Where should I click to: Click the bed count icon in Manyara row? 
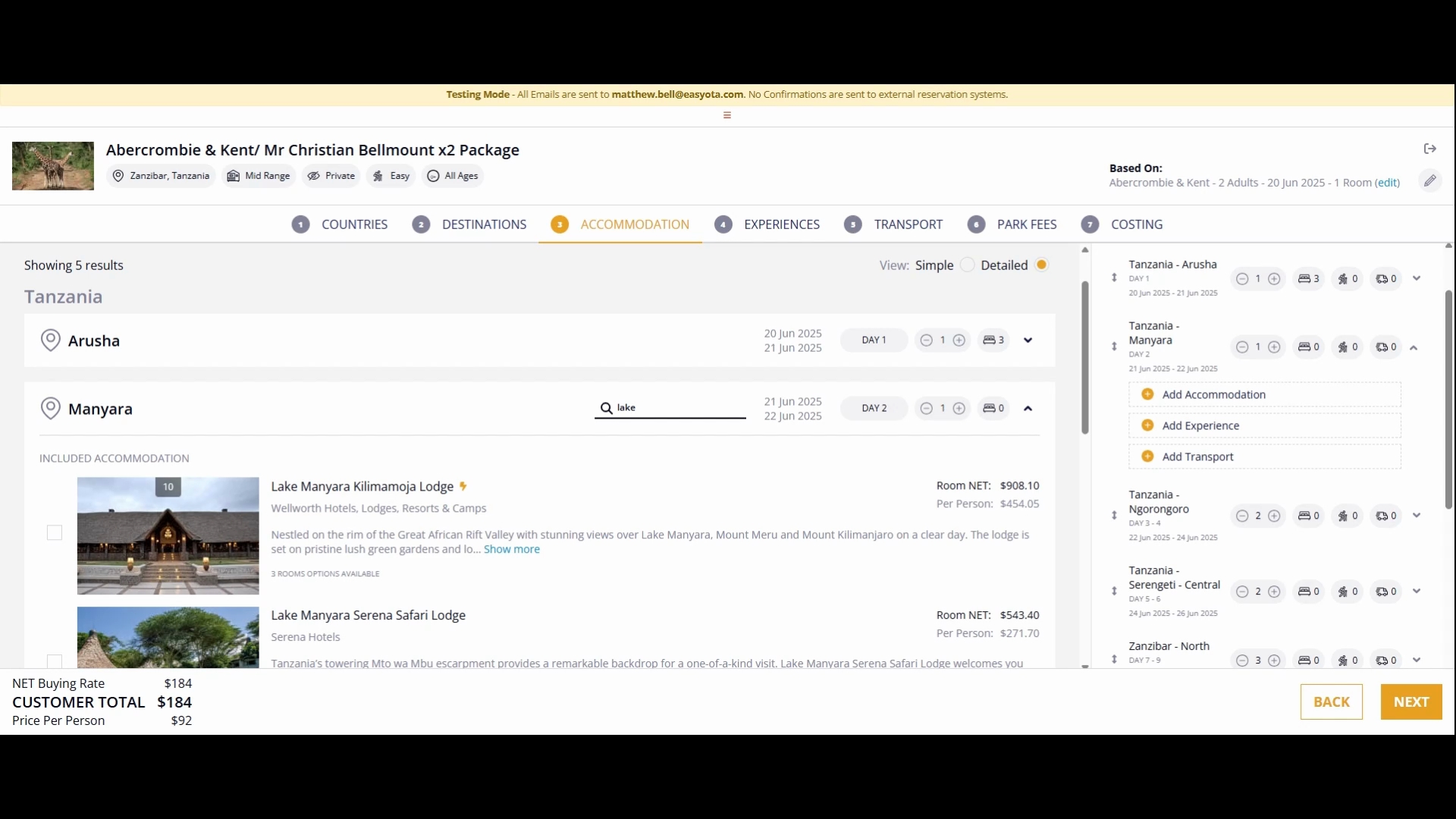tap(993, 409)
